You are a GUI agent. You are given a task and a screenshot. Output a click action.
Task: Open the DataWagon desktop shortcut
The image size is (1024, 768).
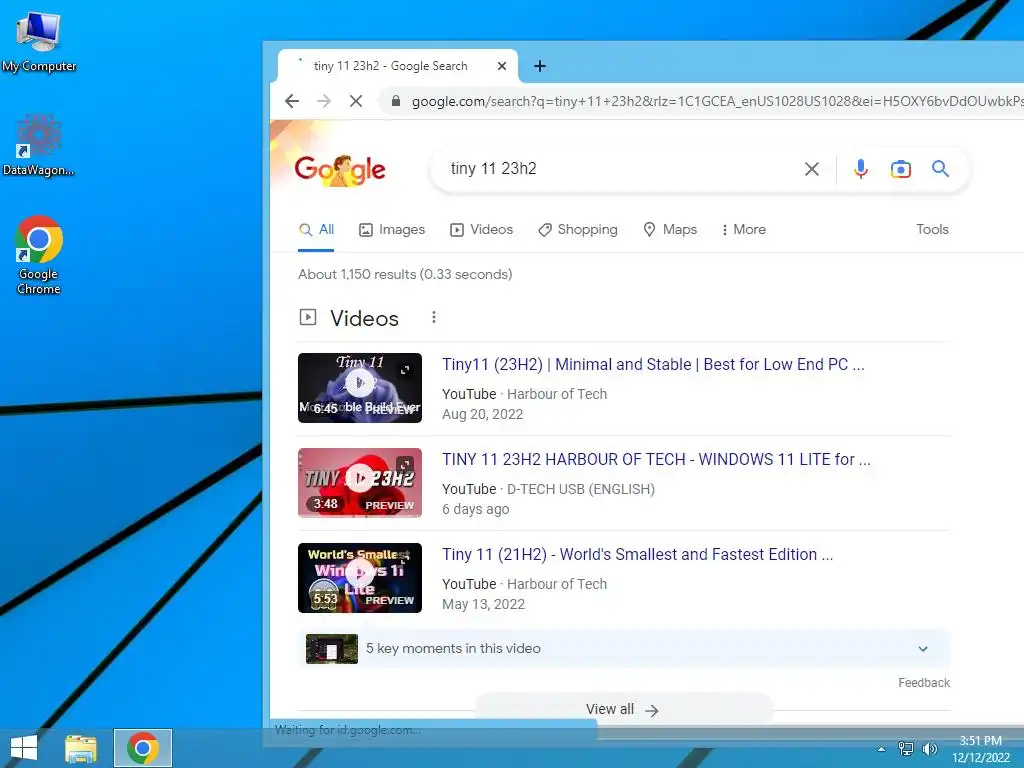39,145
